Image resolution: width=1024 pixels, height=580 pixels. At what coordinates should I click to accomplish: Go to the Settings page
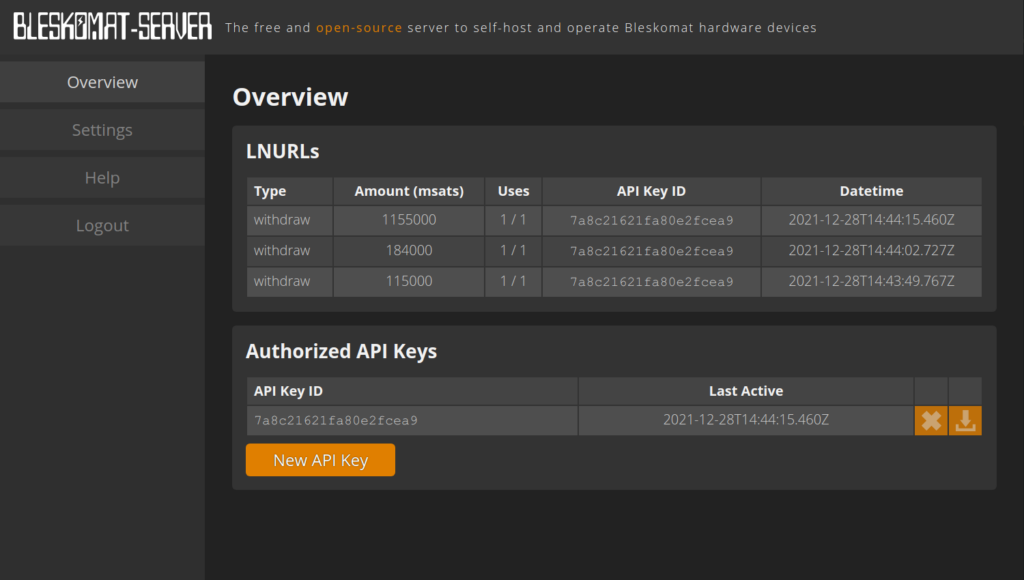[103, 130]
